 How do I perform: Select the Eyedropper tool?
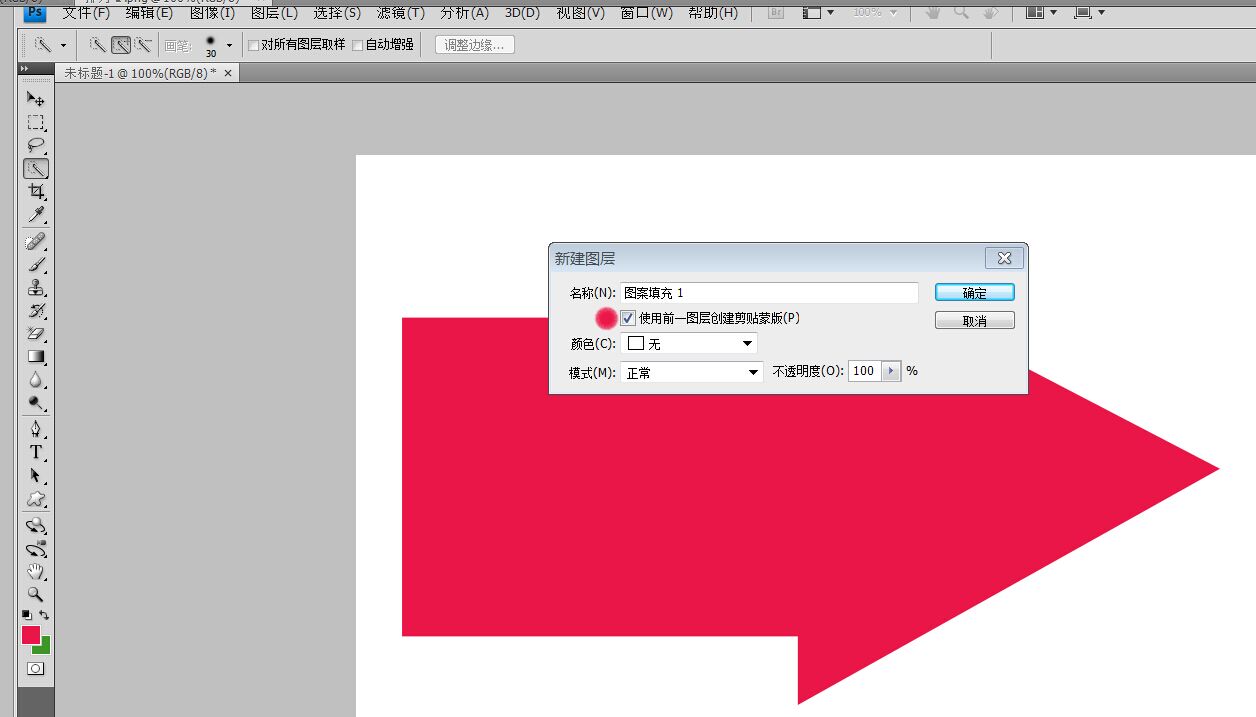[36, 215]
